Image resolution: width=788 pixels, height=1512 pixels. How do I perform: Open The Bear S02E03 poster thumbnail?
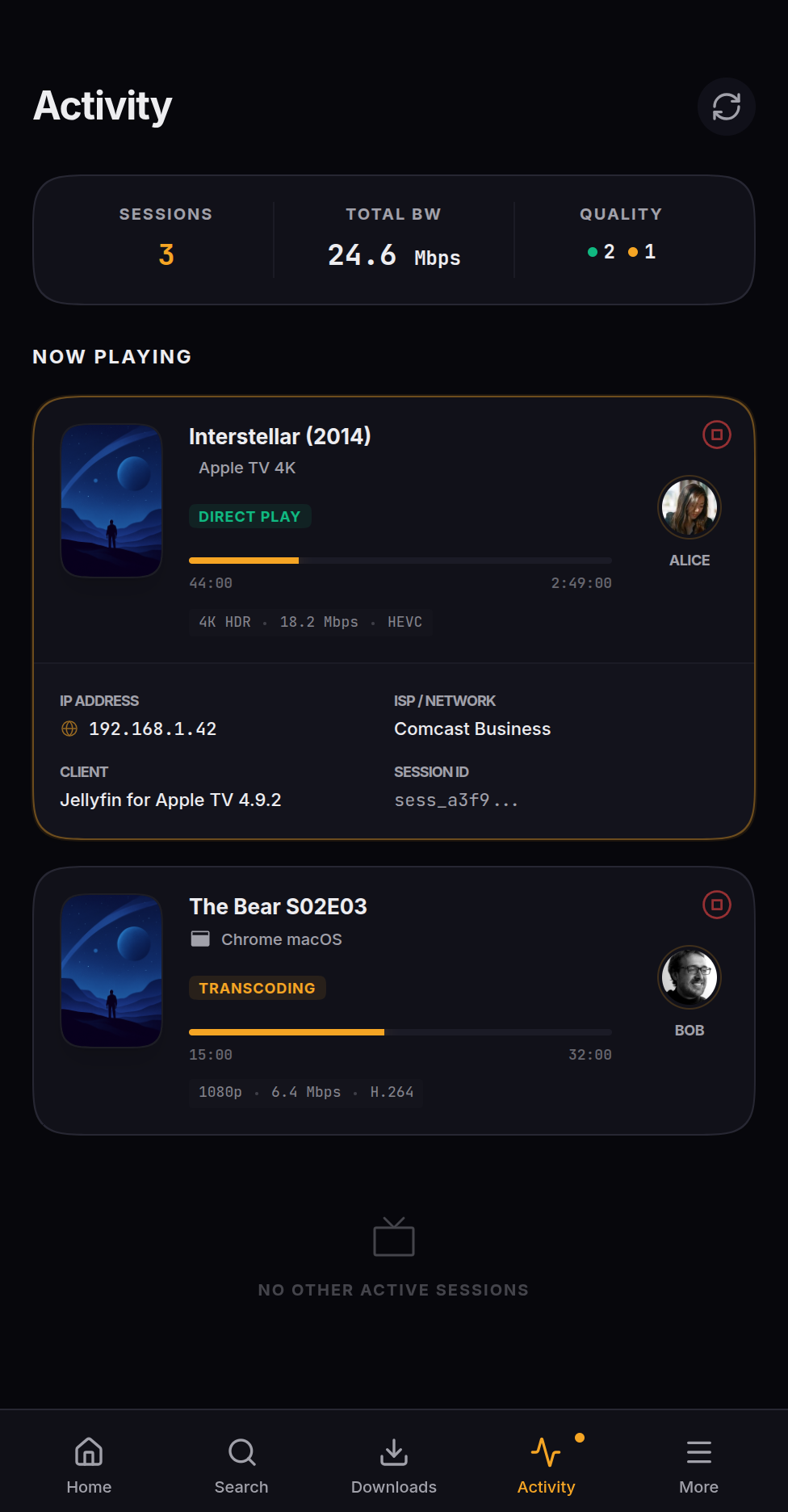point(111,971)
